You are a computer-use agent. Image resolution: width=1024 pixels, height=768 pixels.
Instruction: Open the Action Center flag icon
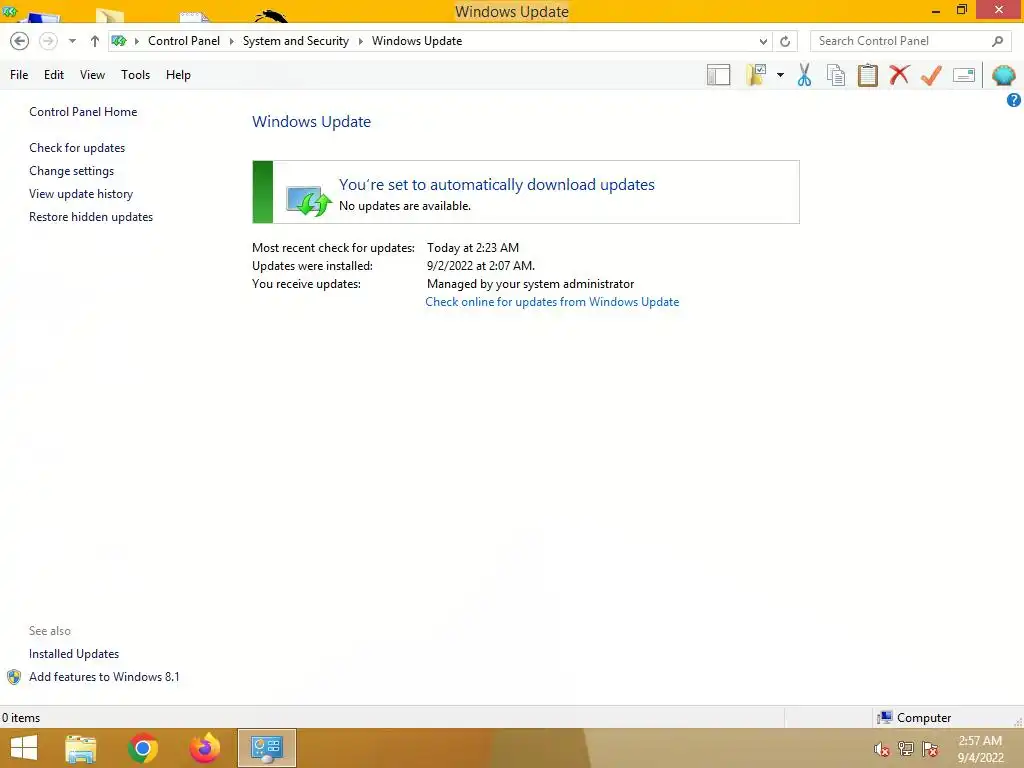click(930, 749)
